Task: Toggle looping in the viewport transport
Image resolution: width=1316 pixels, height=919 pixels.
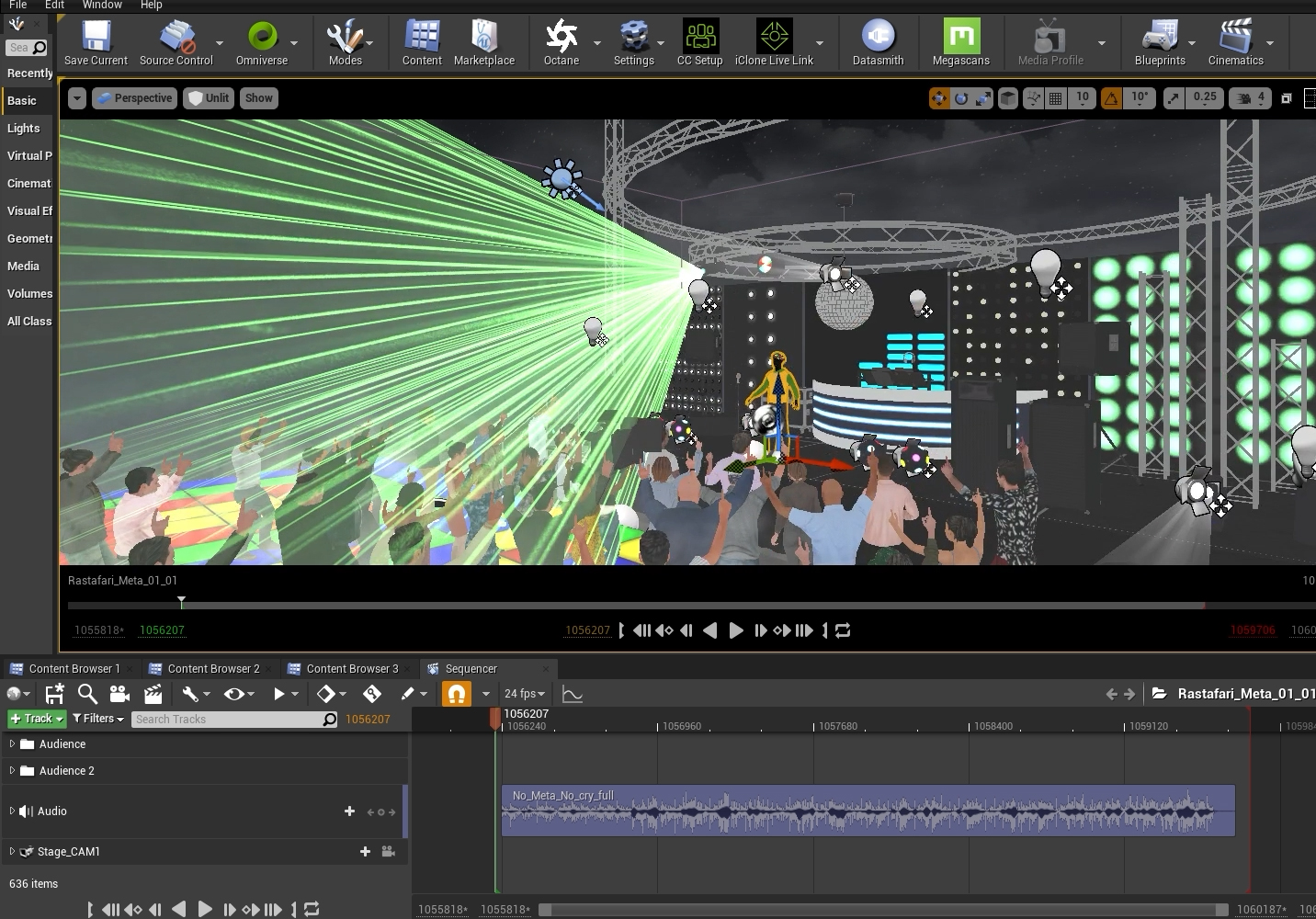Action: 843,630
